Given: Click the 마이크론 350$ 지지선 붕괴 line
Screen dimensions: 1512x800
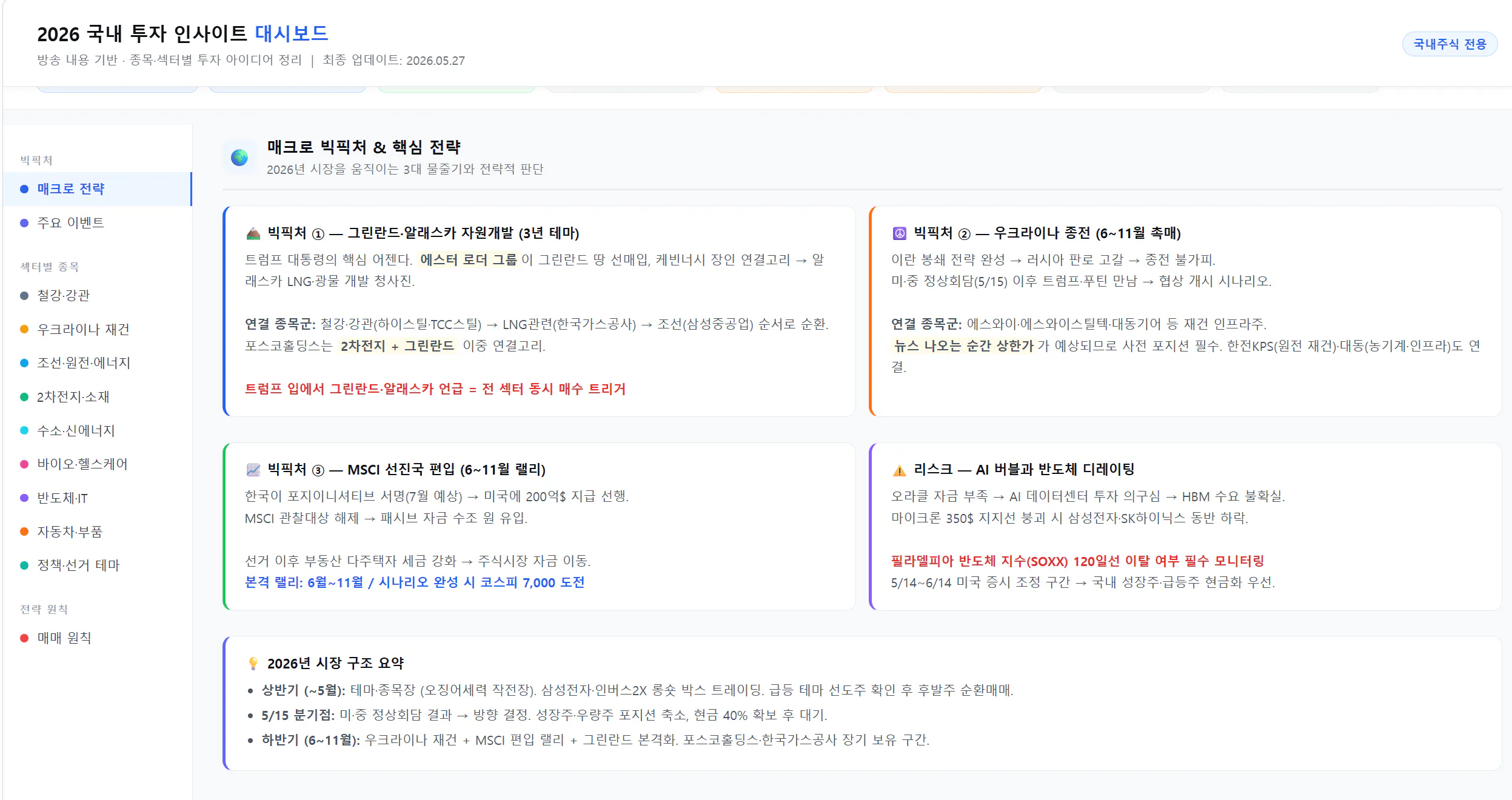Looking at the screenshot, I should click(x=1069, y=518).
